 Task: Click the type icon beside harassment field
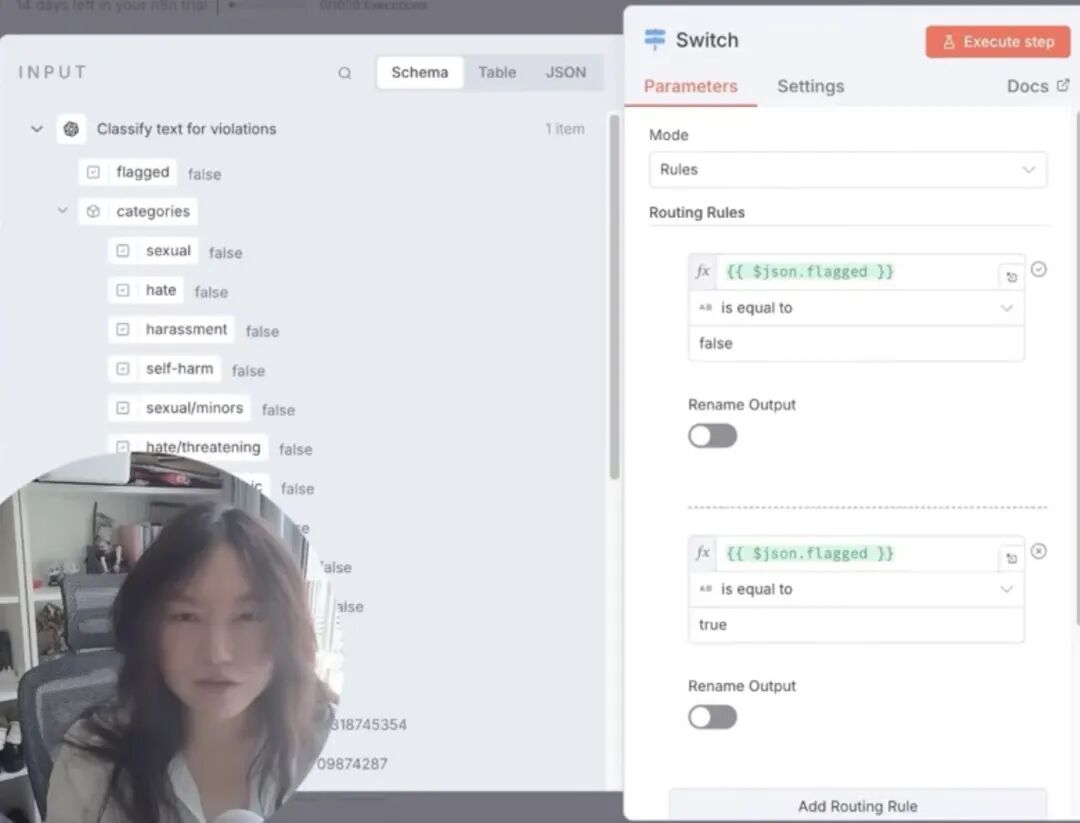[x=123, y=329]
